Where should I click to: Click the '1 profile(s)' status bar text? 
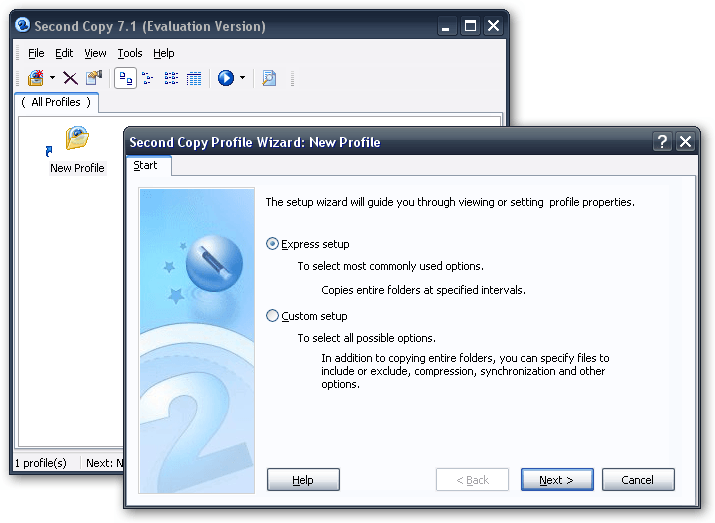pos(41,463)
